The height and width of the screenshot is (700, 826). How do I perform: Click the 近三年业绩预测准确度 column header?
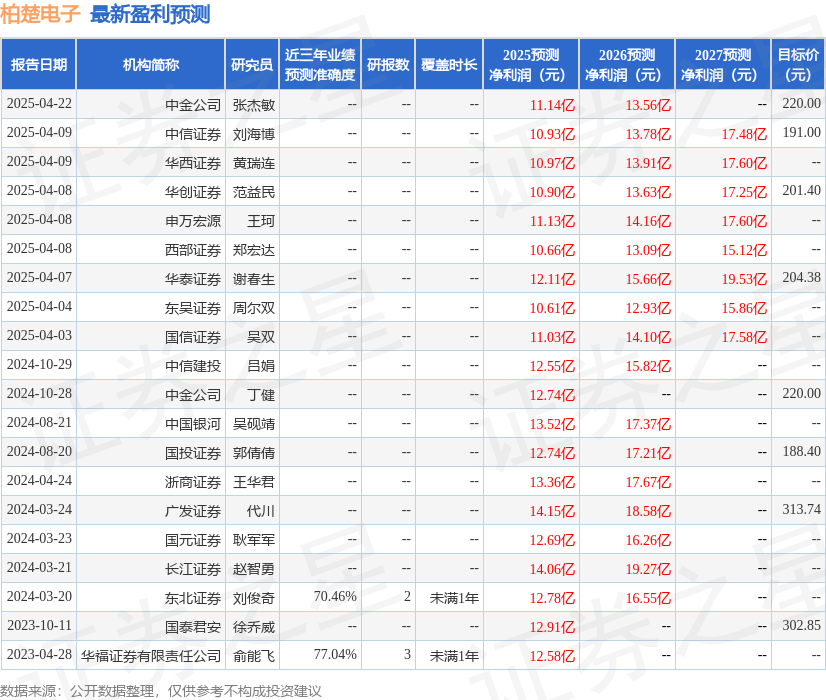320,64
